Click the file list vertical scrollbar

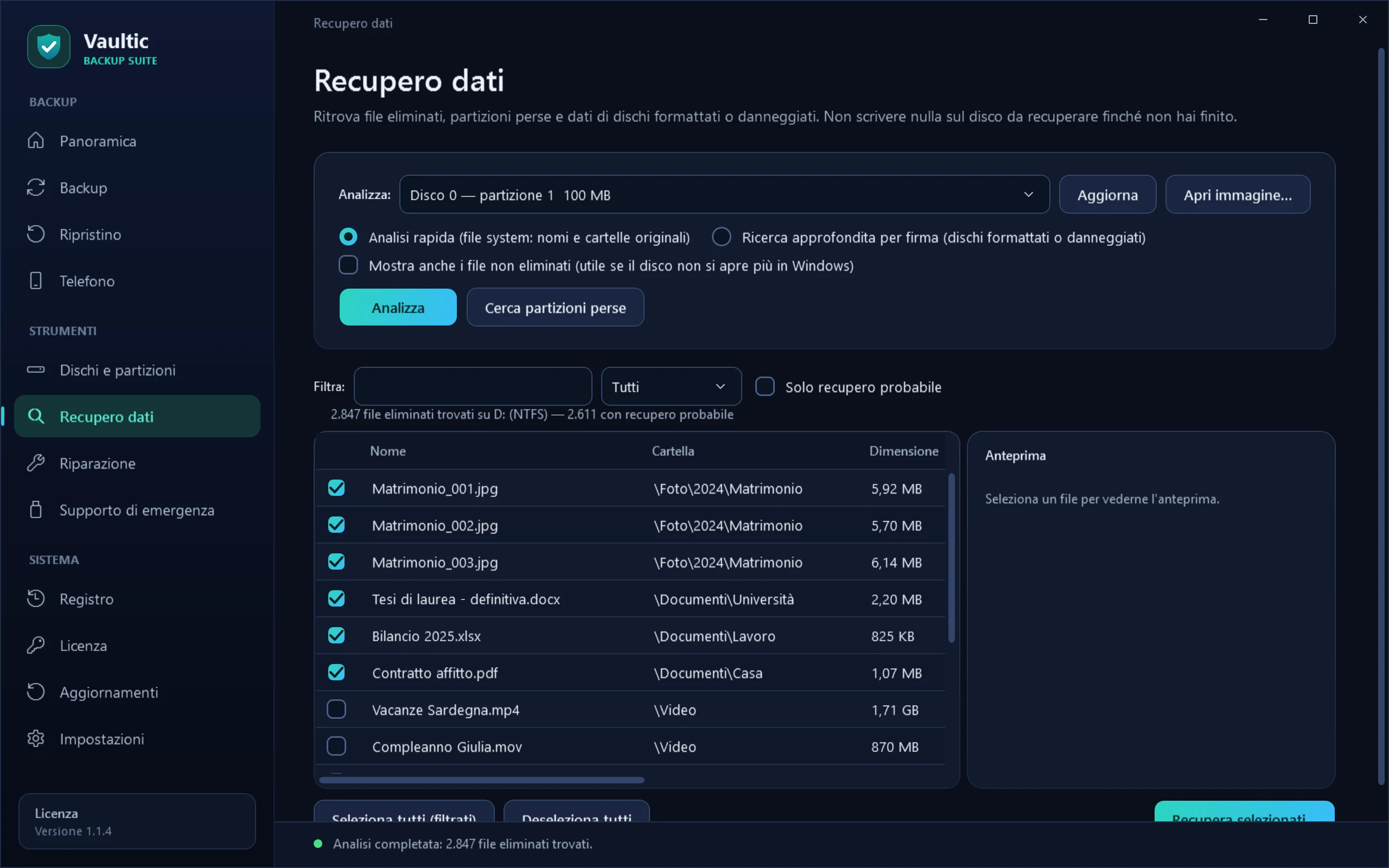(951, 558)
